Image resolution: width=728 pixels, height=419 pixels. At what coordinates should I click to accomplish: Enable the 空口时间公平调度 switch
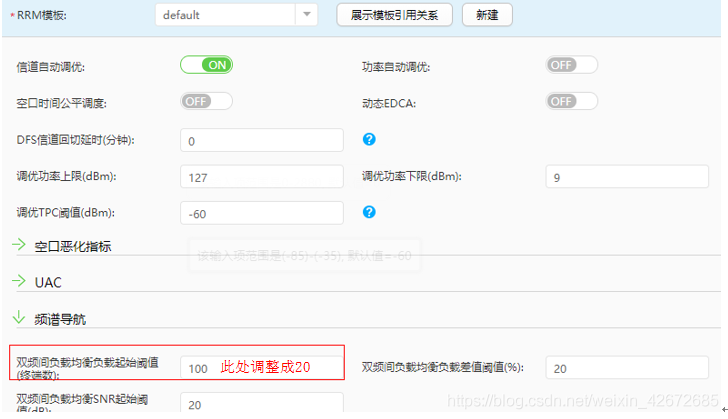click(x=206, y=101)
